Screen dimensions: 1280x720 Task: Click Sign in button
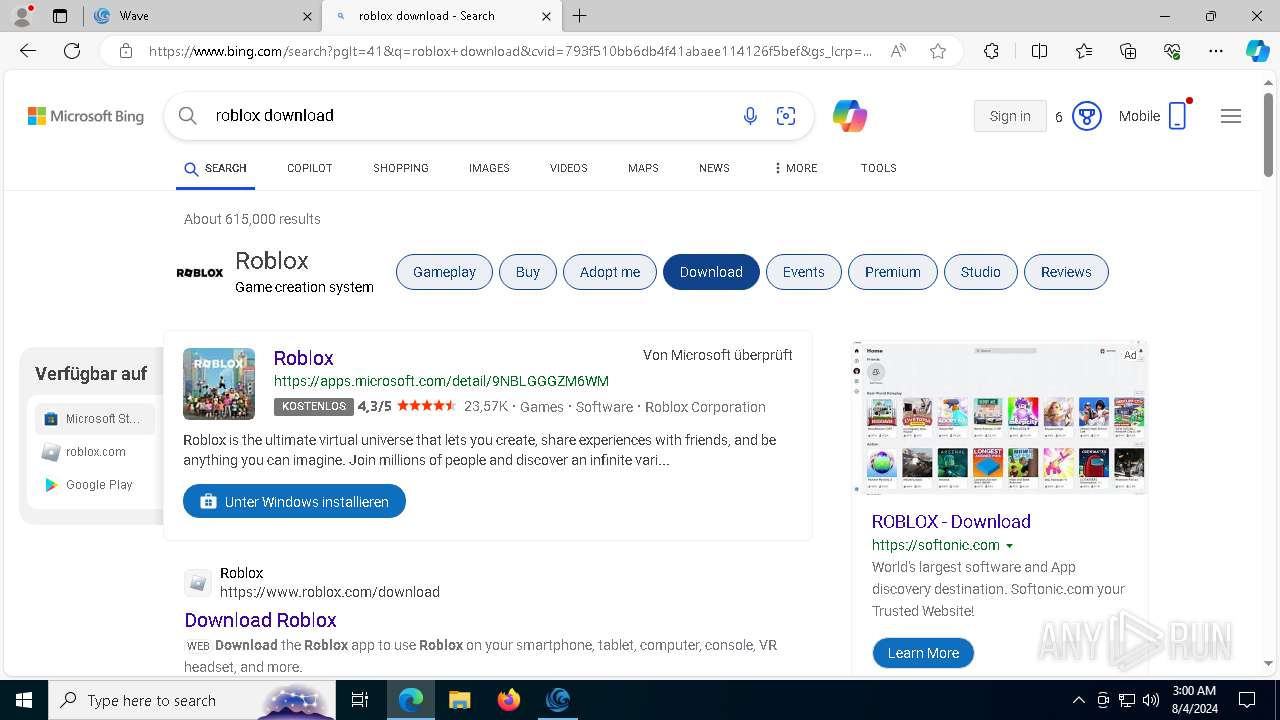[1010, 116]
